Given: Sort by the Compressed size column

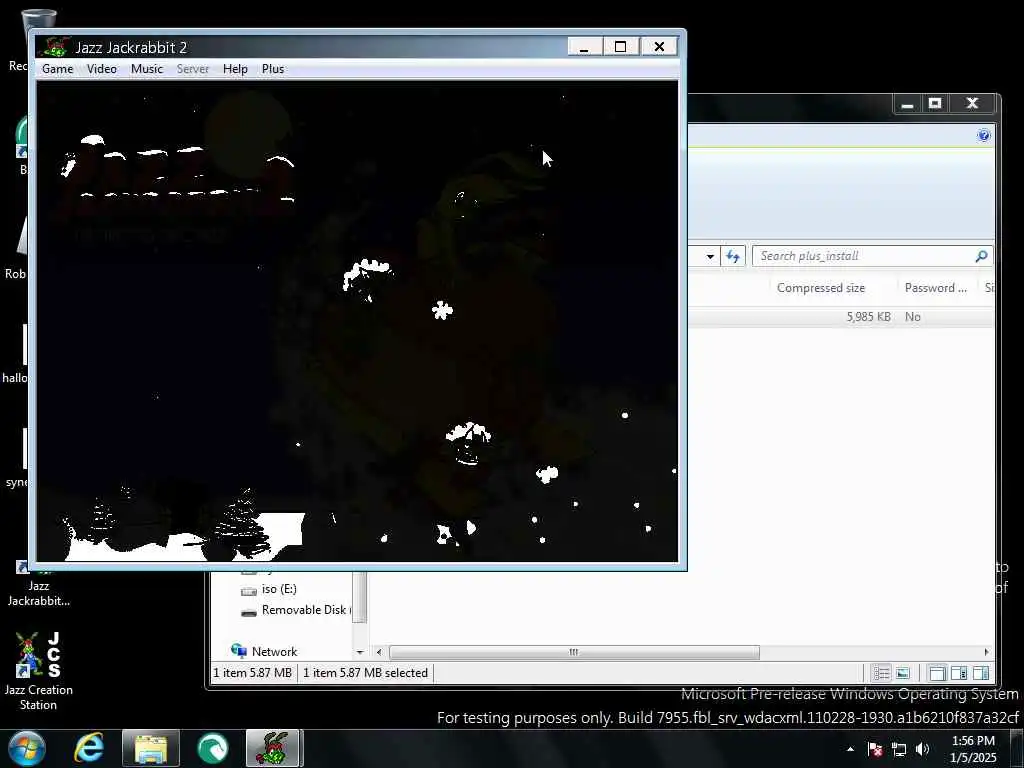Looking at the screenshot, I should [x=821, y=287].
